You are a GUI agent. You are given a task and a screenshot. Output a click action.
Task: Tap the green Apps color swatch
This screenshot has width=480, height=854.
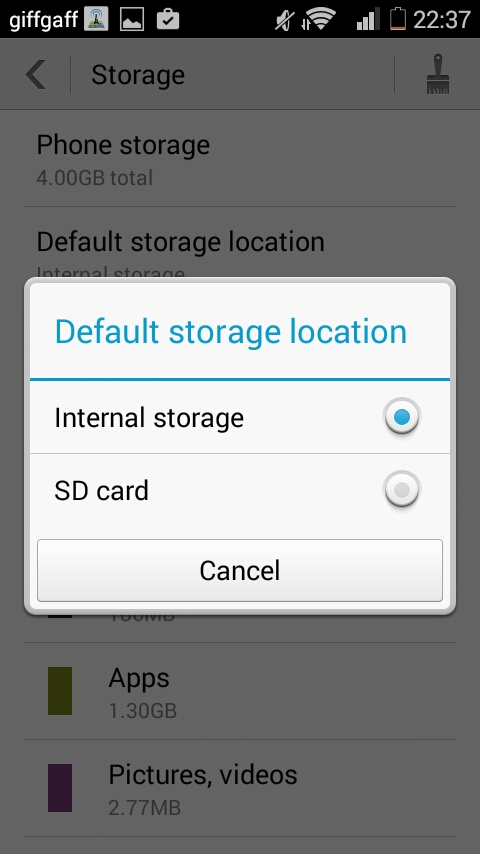coord(60,691)
